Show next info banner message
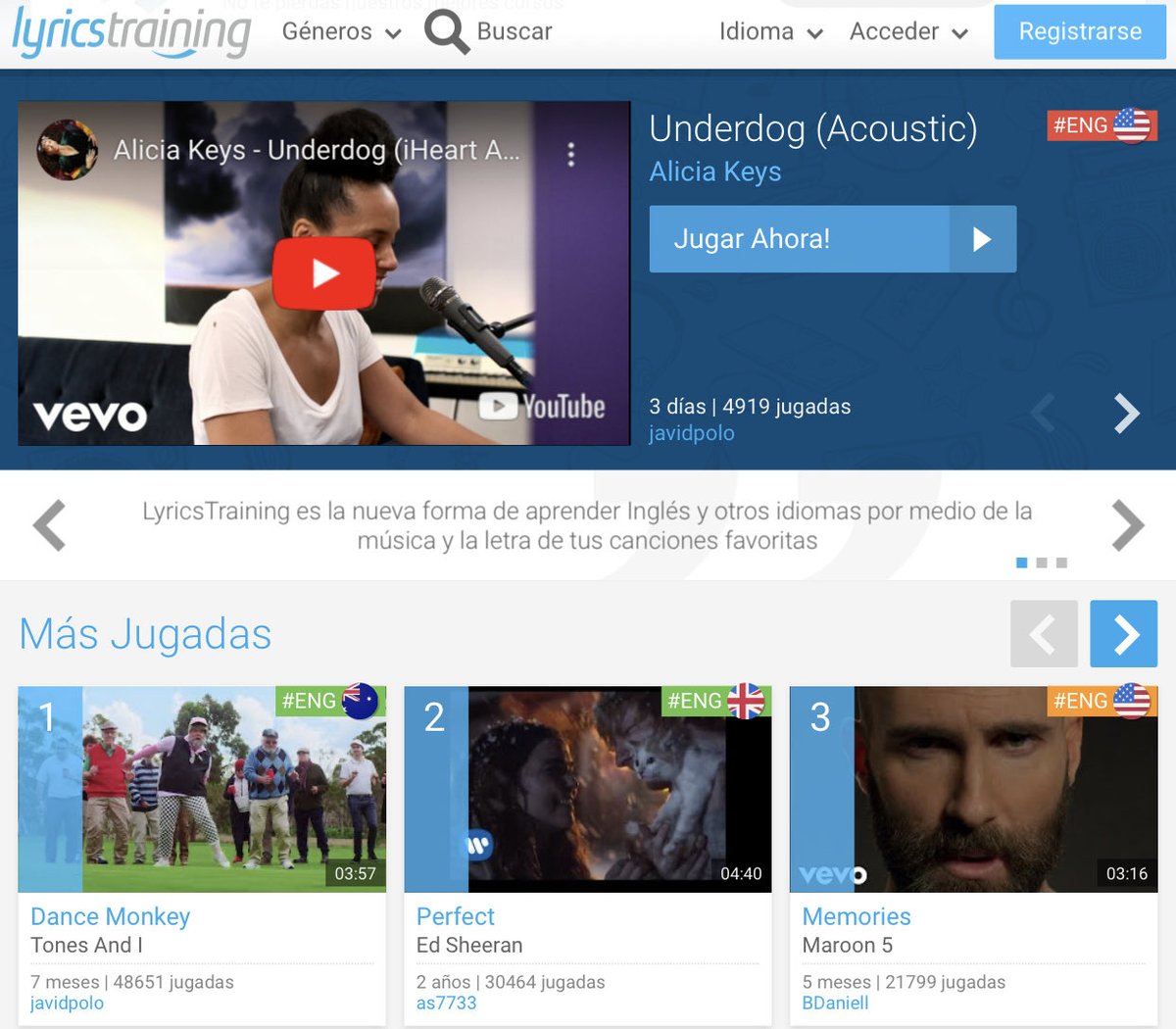This screenshot has width=1176, height=1029. 1128,525
